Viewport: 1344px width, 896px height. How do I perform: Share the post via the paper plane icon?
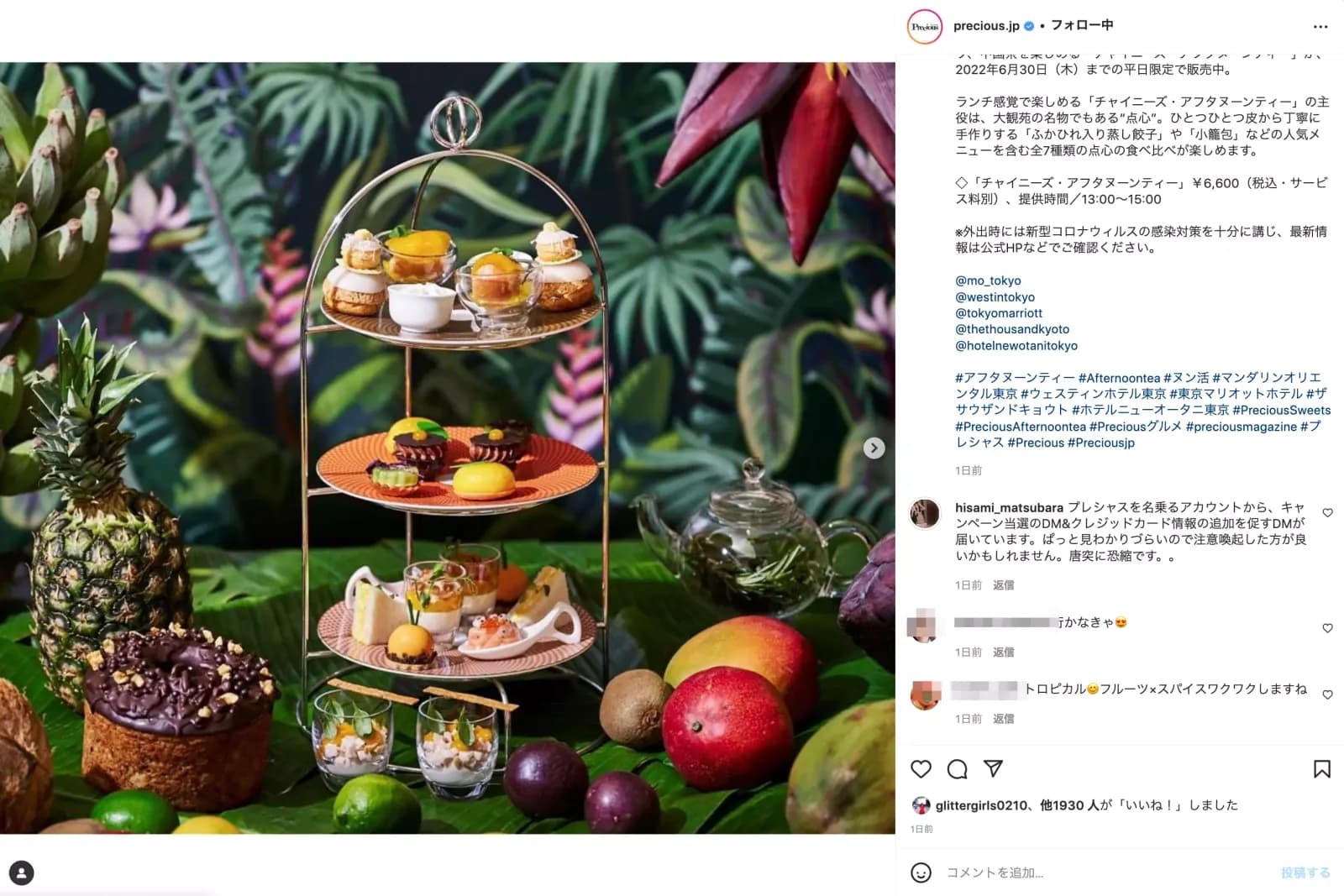coord(993,768)
